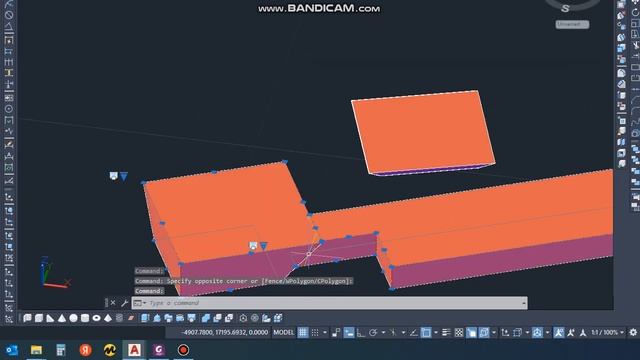640x360 pixels.
Task: Toggle snap mode dots icon
Action: (315, 333)
